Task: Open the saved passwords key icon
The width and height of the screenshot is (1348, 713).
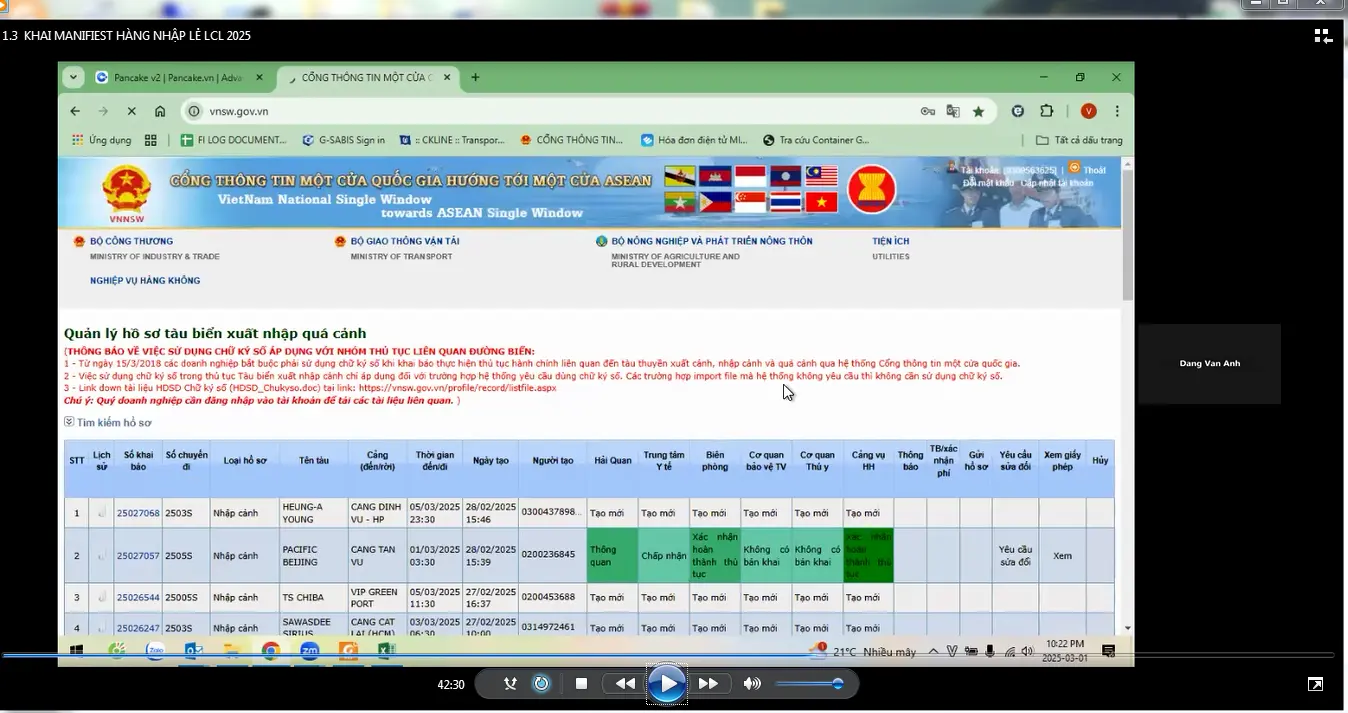Action: tap(928, 111)
